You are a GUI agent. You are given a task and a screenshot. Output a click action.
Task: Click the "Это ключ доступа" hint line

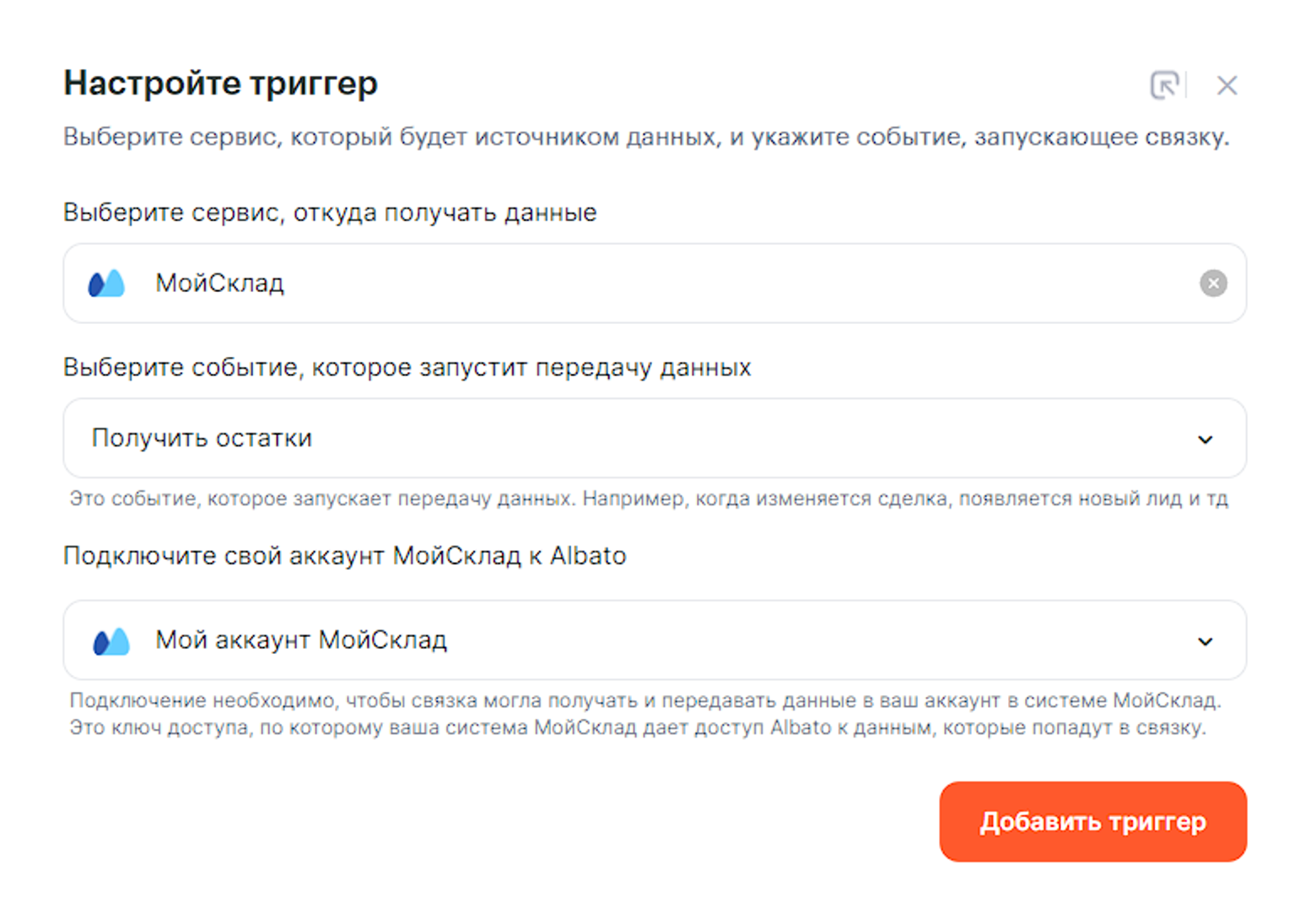638,727
